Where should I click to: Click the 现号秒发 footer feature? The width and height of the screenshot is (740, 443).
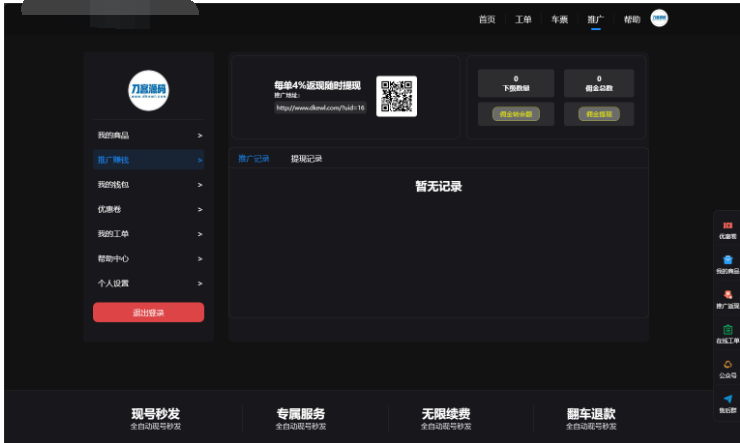[156, 418]
